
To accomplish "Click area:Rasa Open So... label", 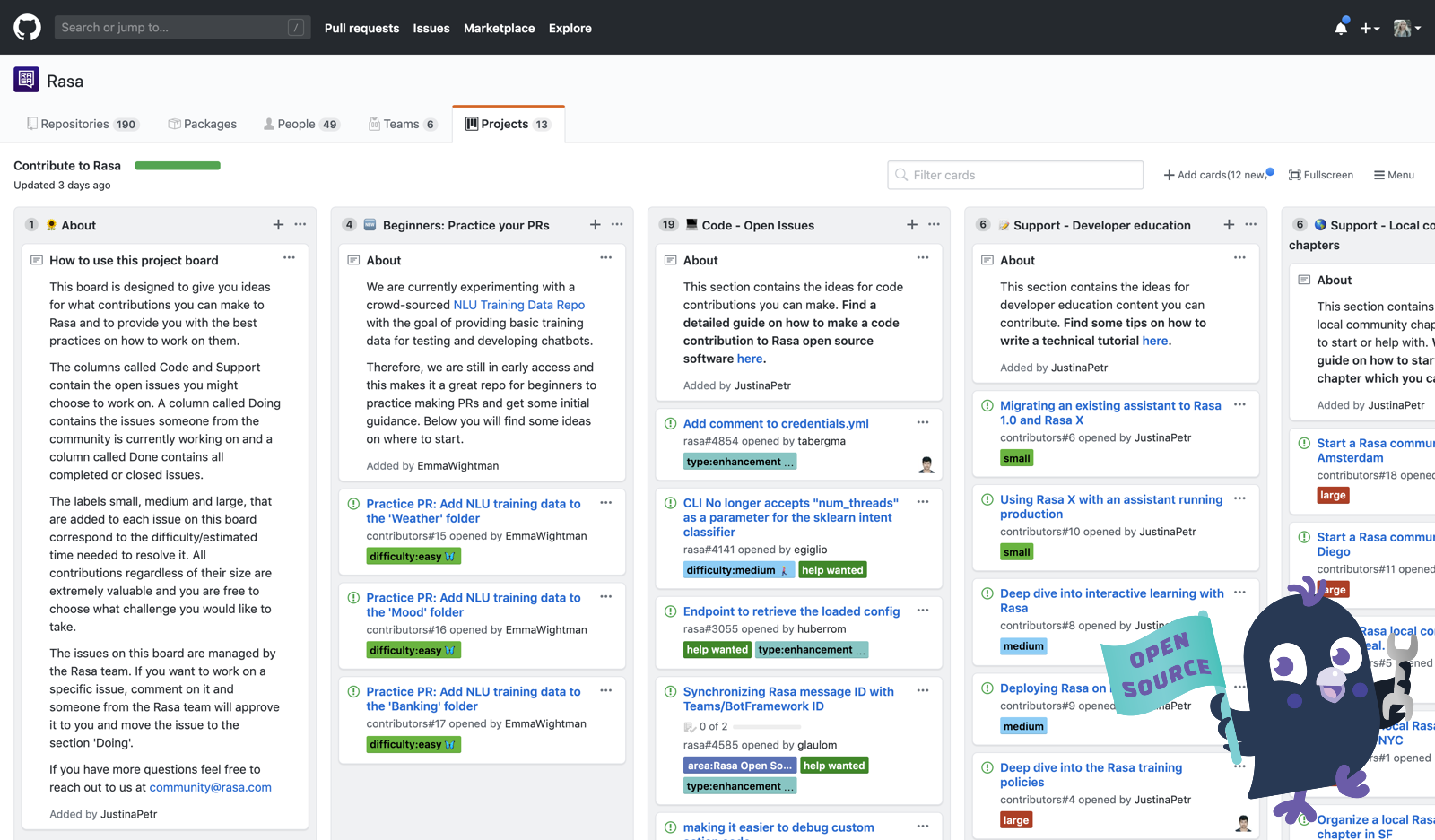I will coord(740,766).
